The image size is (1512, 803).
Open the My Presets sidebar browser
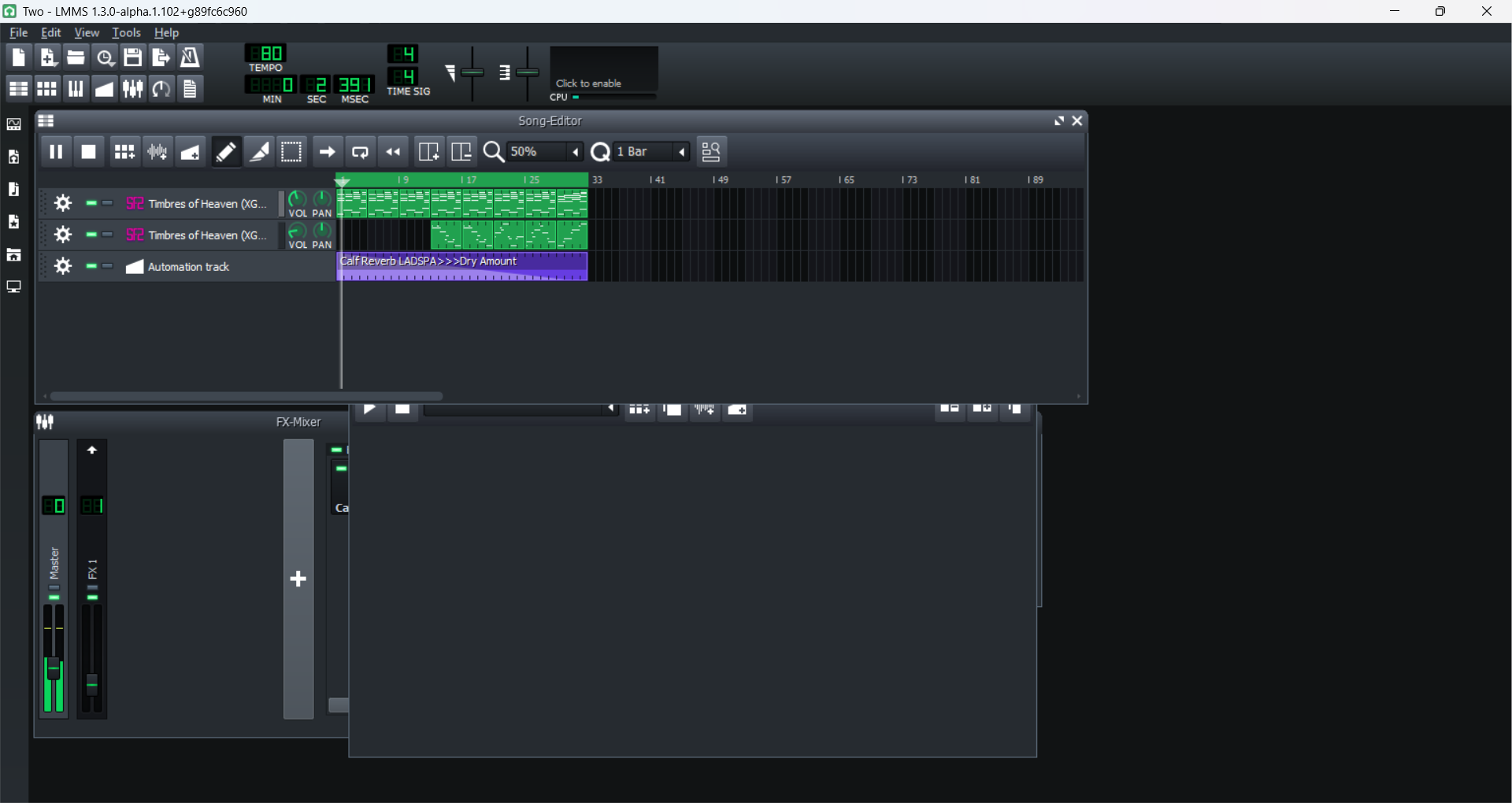pos(14,222)
